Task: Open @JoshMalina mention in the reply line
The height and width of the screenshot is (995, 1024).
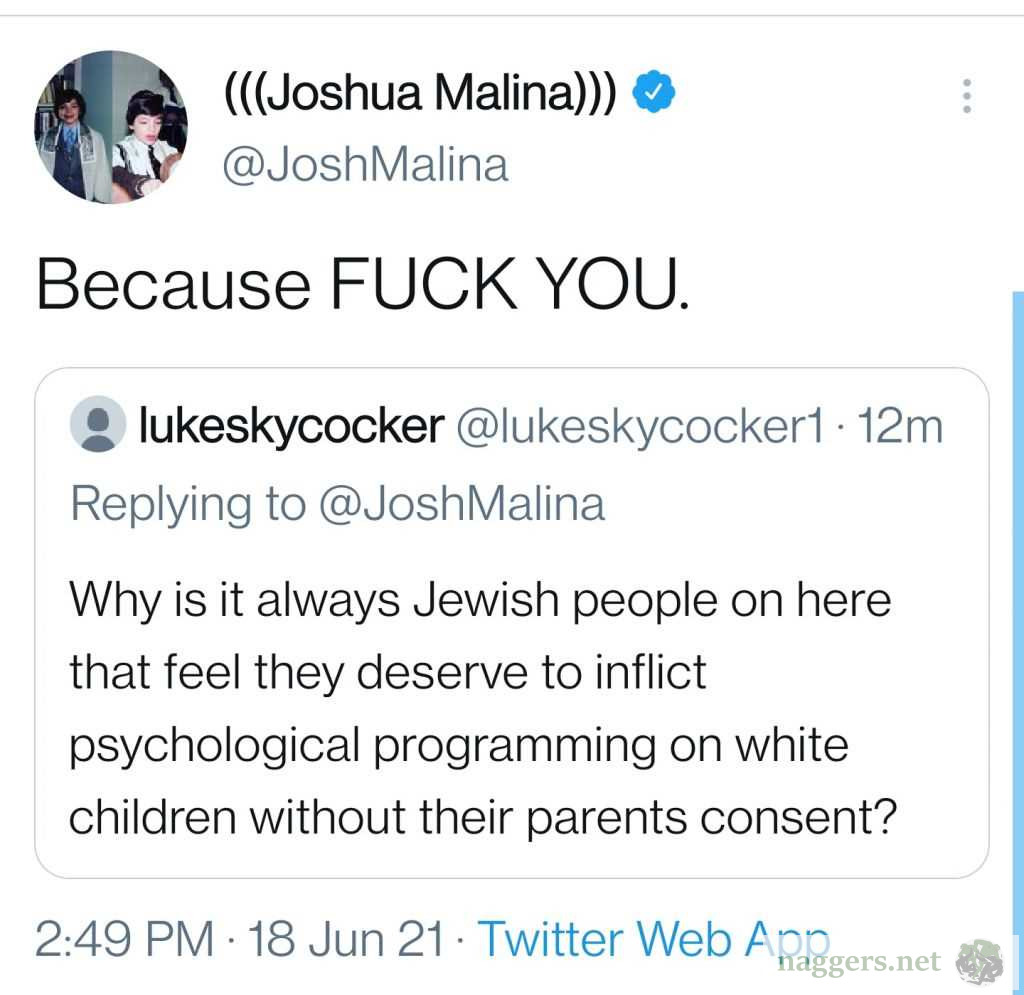Action: pos(461,503)
